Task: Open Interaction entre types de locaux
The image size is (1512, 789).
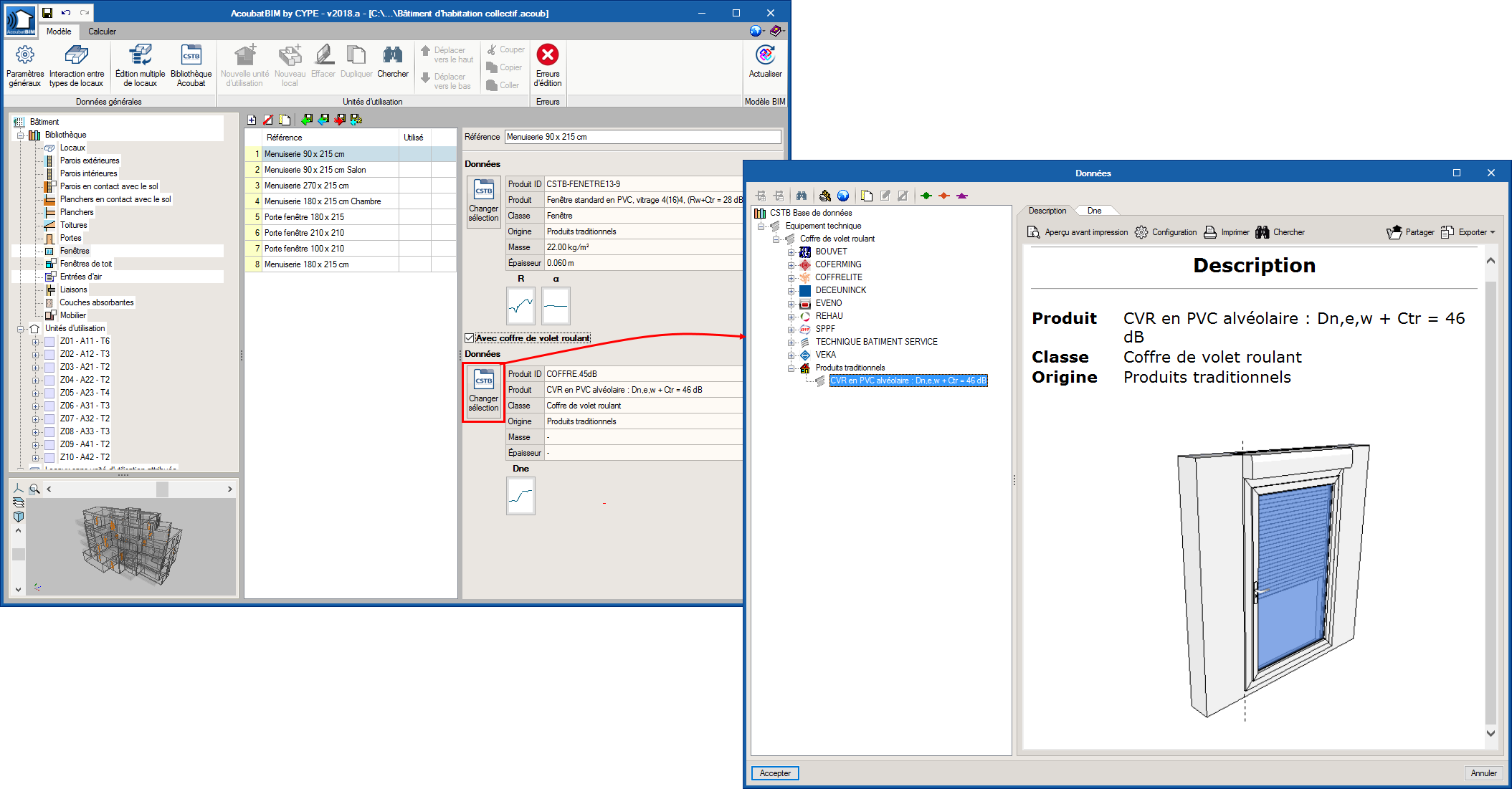Action: click(x=77, y=66)
